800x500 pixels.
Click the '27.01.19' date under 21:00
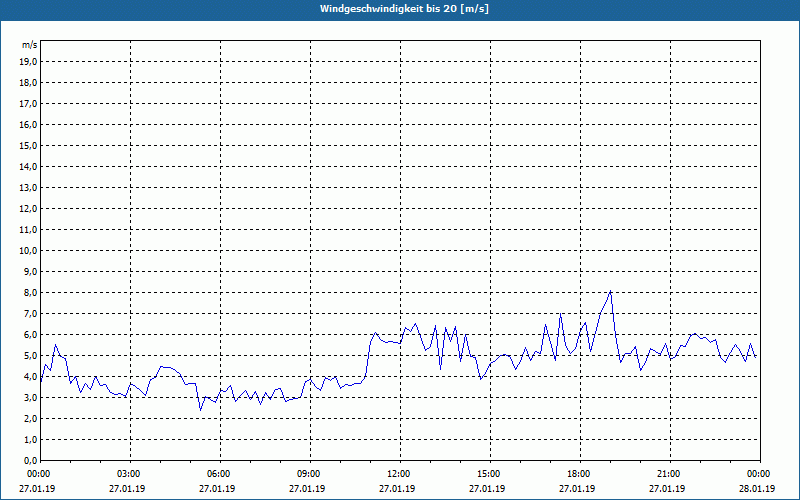667,488
